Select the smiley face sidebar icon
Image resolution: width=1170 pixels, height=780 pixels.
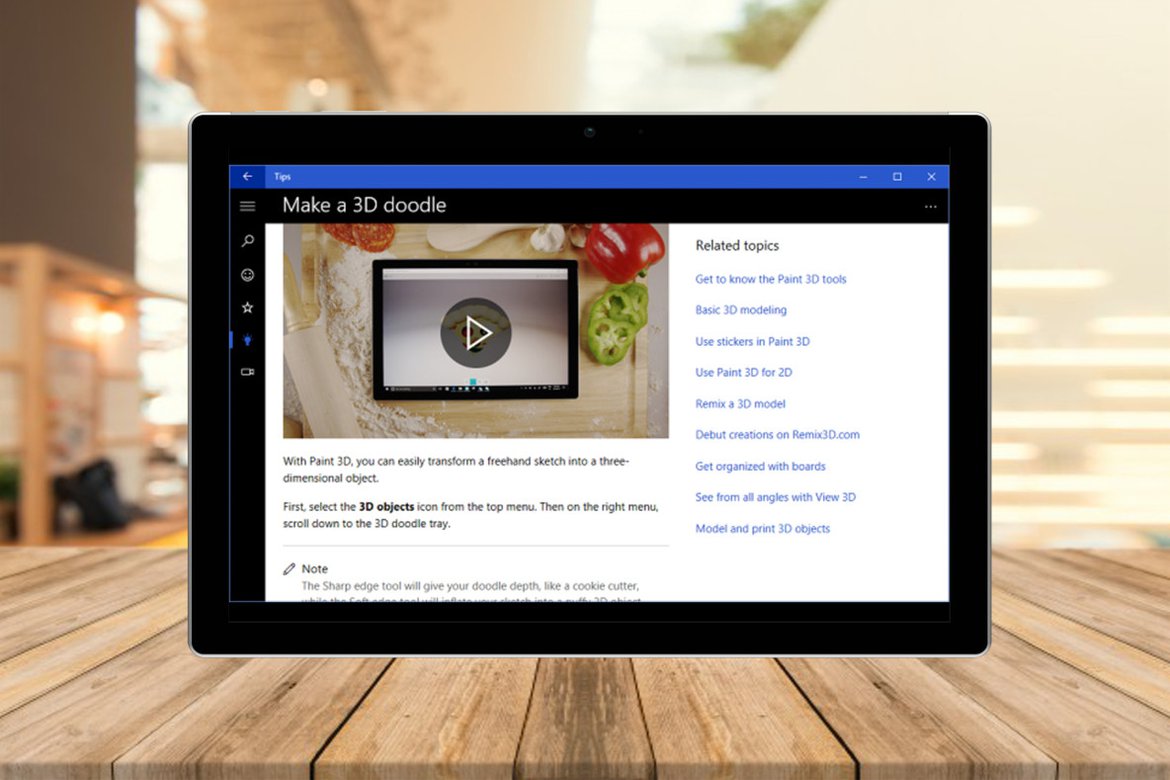click(248, 275)
